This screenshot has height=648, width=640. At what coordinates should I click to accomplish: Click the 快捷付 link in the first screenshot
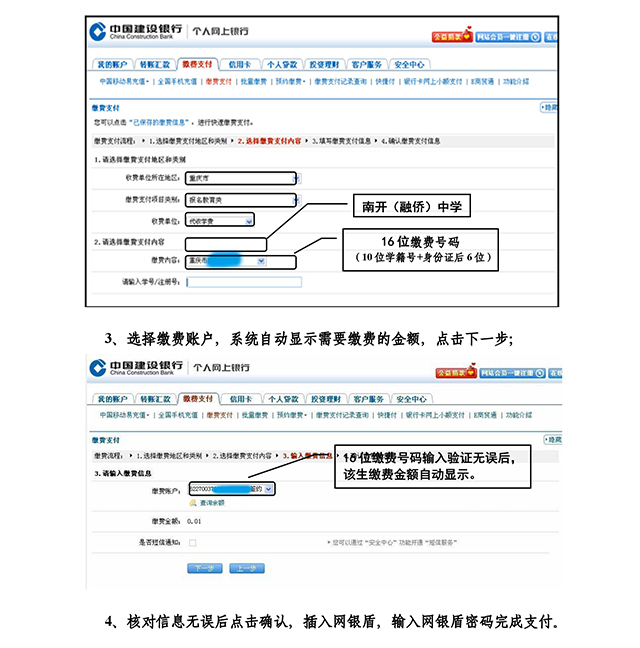385,81
